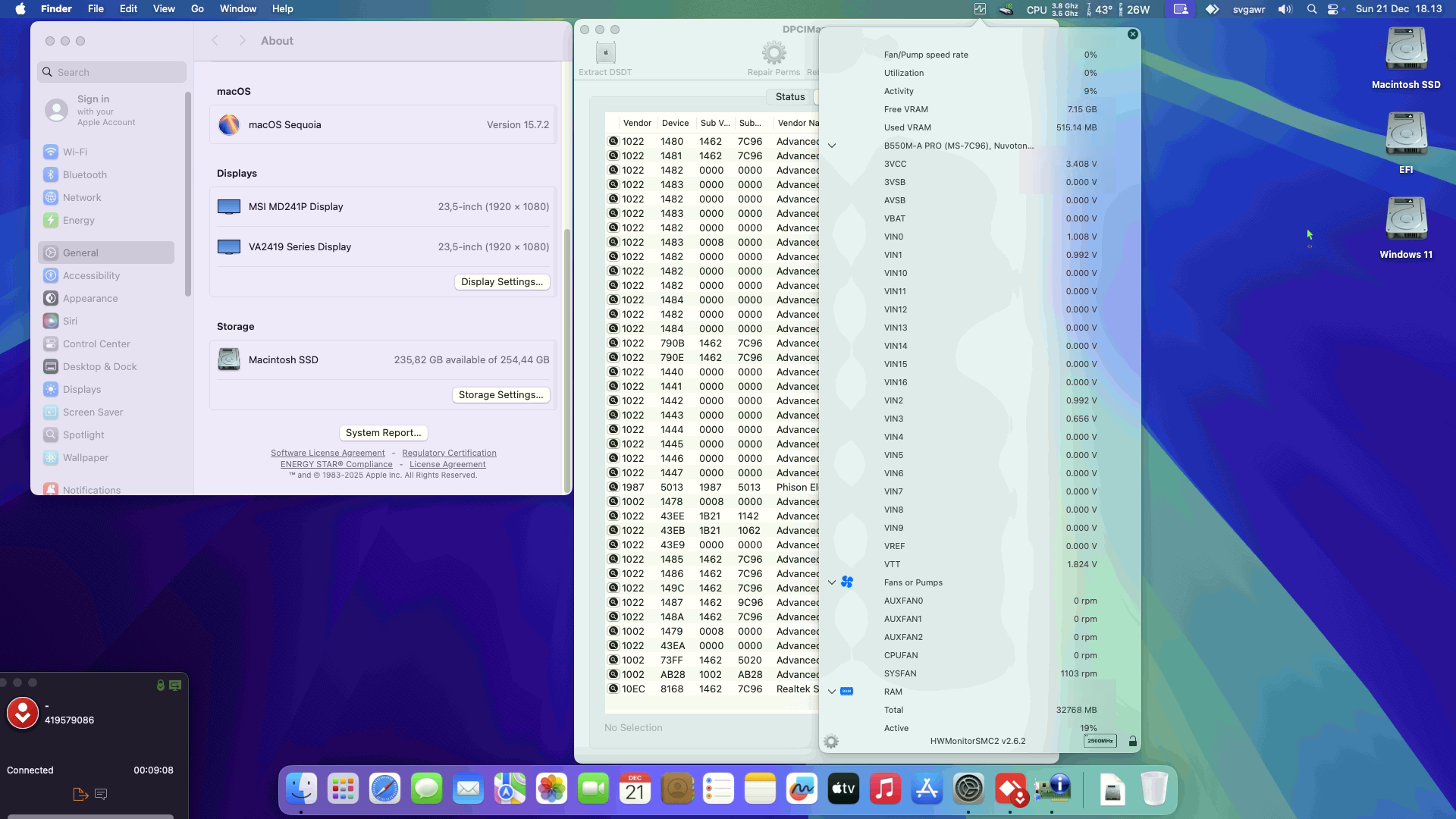
Task: Select Wallpaper in System Settings sidebar
Action: pos(106,457)
